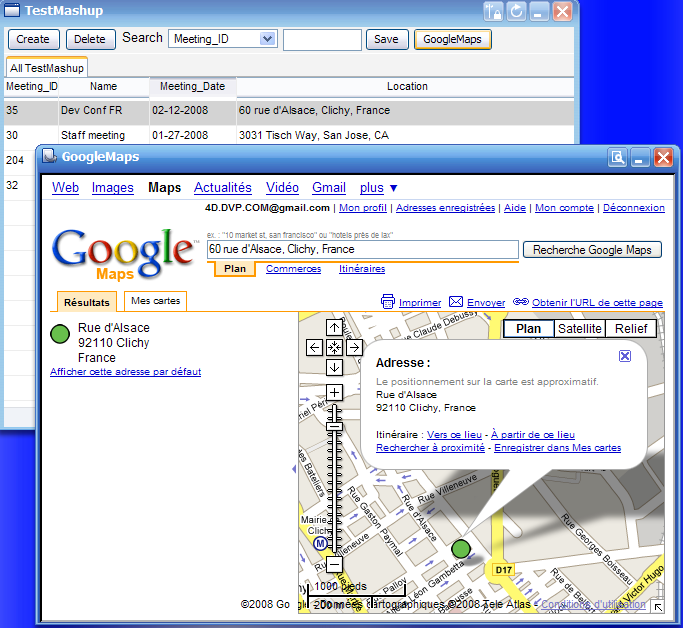Switch the map to Relief view

point(630,329)
